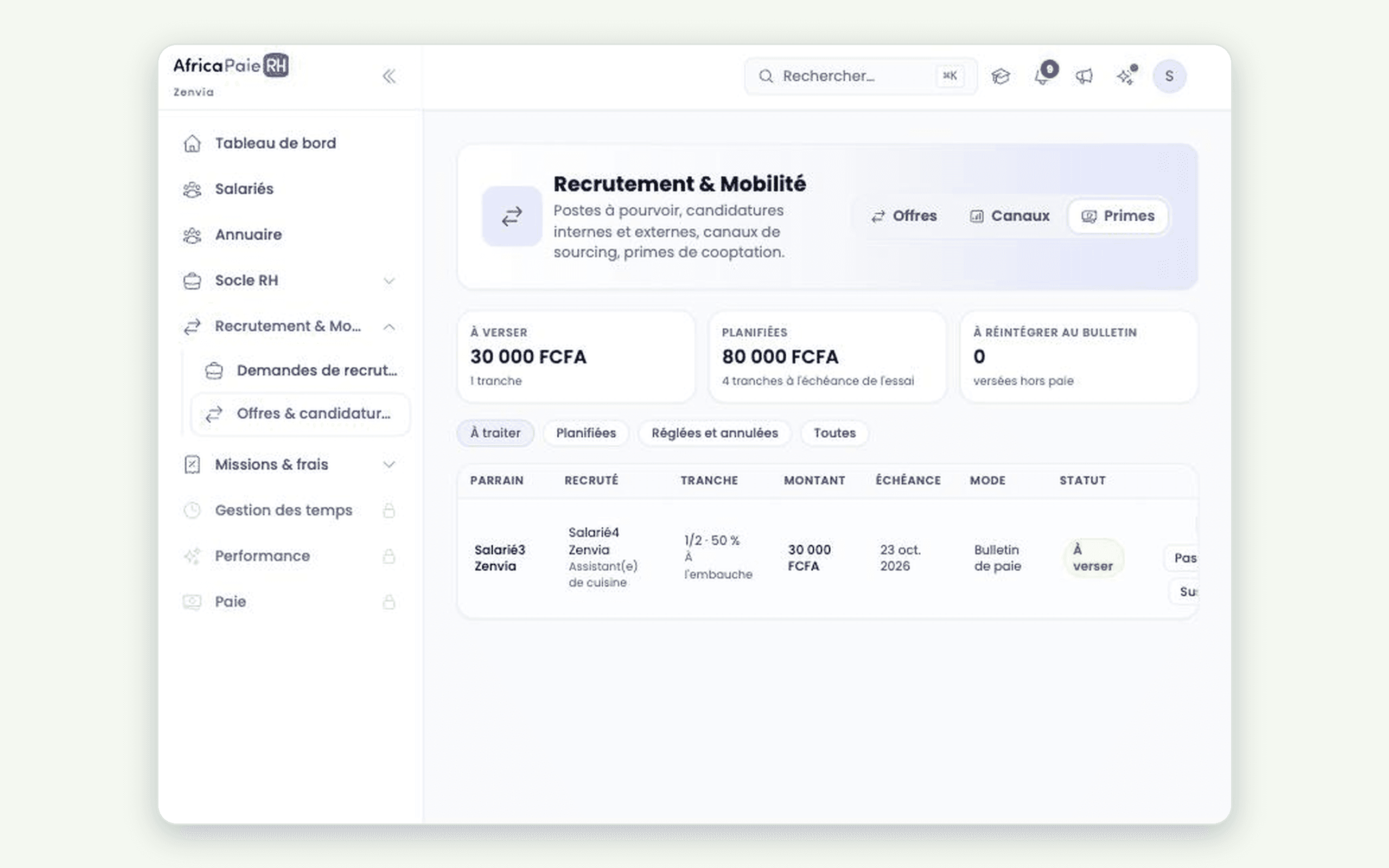Click the Salarié4 Zenvia recruté cell
Screen dimensions: 1389x868
click(x=602, y=558)
